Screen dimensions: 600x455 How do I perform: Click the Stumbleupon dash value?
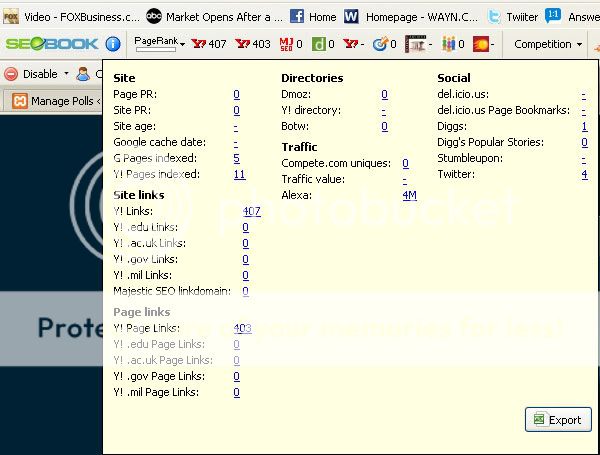[584, 158]
